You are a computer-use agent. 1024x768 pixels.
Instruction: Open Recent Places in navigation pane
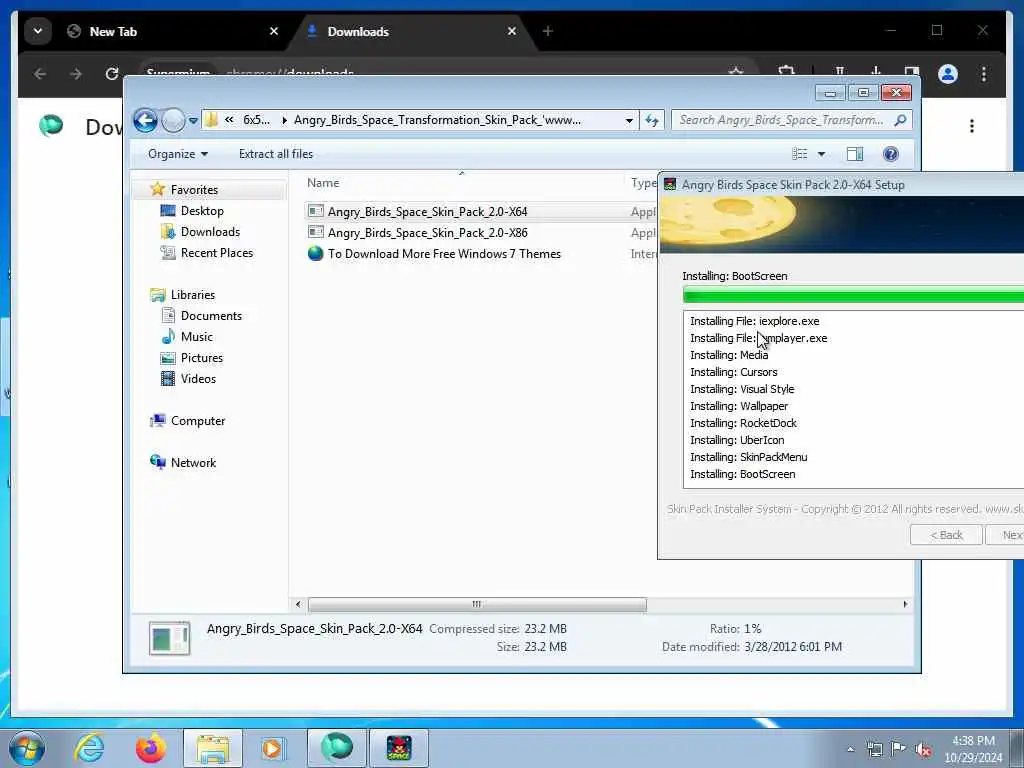click(216, 253)
